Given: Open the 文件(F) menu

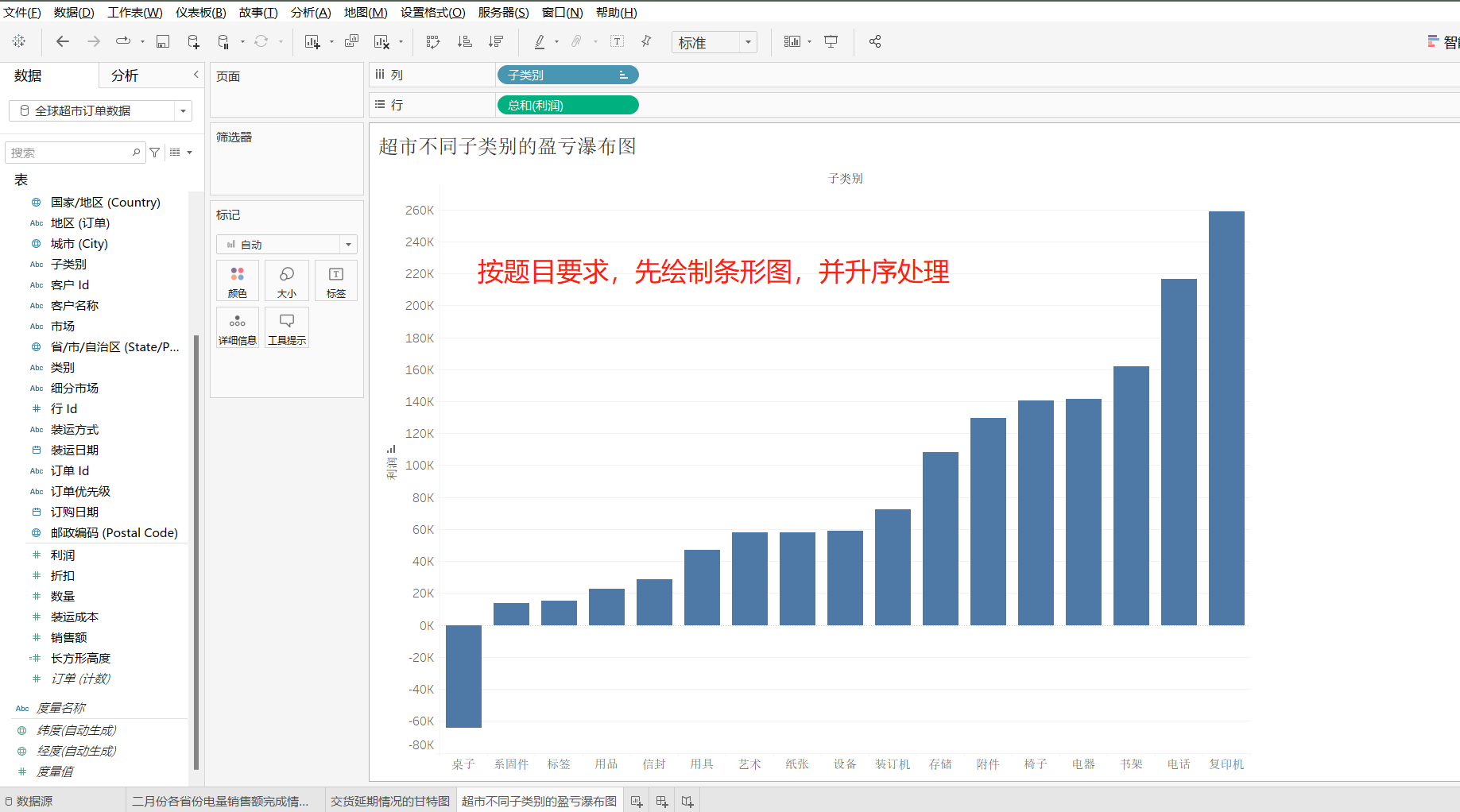Looking at the screenshot, I should coord(22,12).
